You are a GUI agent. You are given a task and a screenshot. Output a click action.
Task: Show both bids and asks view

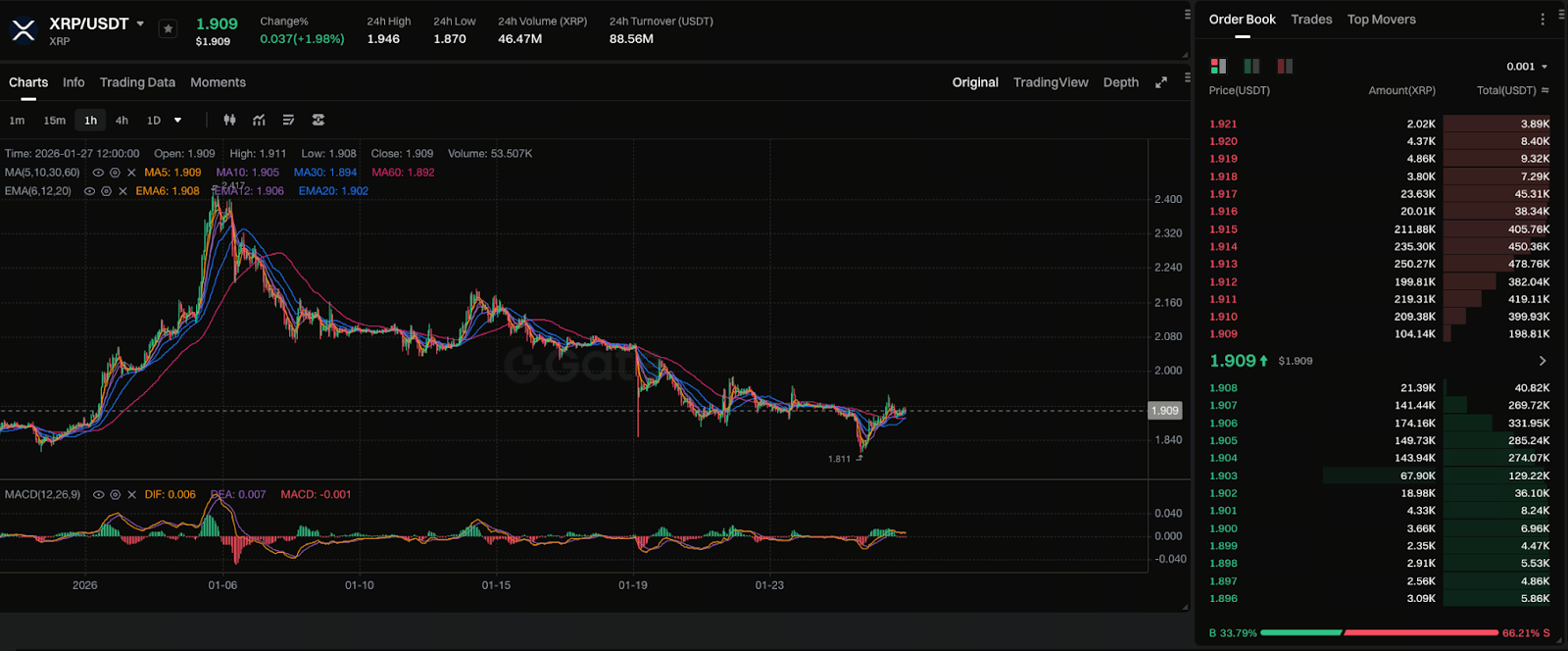coord(1218,66)
